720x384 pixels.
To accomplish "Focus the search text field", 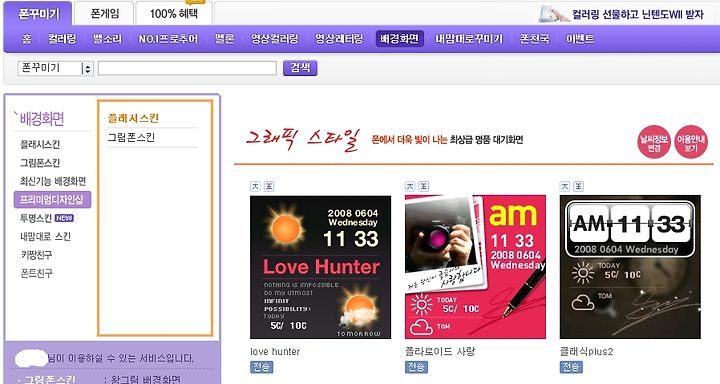I will (187, 68).
